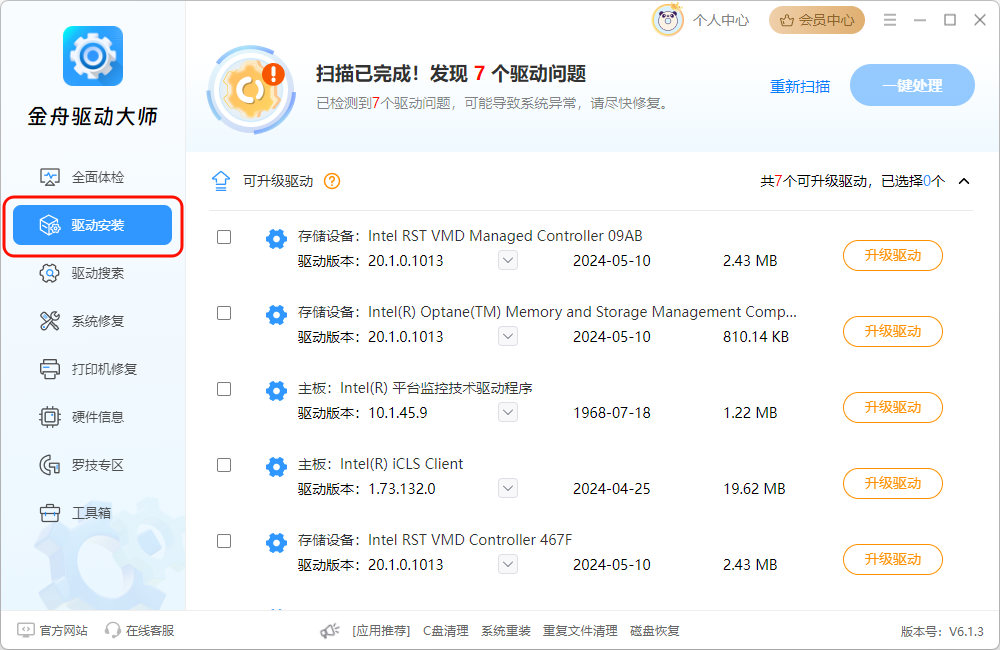The height and width of the screenshot is (650, 1000).
Task: Open the hamburger main menu icon
Action: click(x=890, y=20)
